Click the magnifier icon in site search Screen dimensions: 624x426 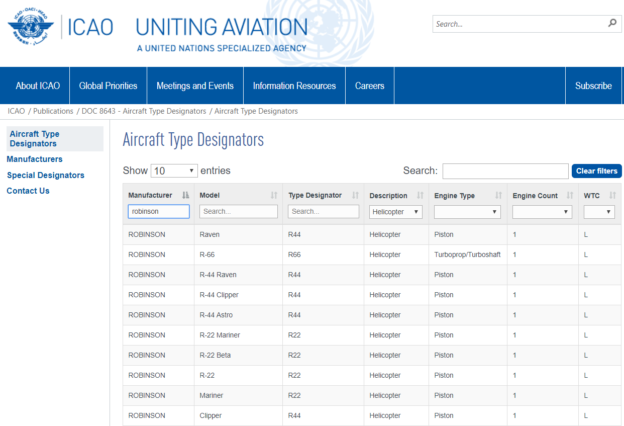point(611,23)
